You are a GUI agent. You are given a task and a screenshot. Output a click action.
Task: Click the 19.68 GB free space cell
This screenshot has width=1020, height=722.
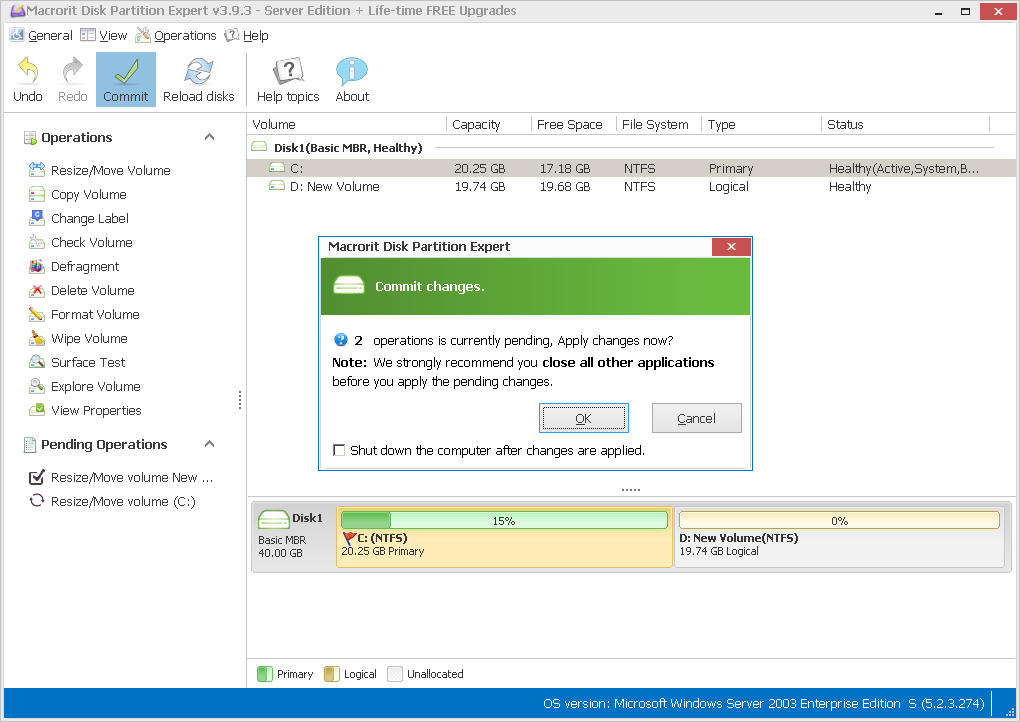[x=565, y=187]
